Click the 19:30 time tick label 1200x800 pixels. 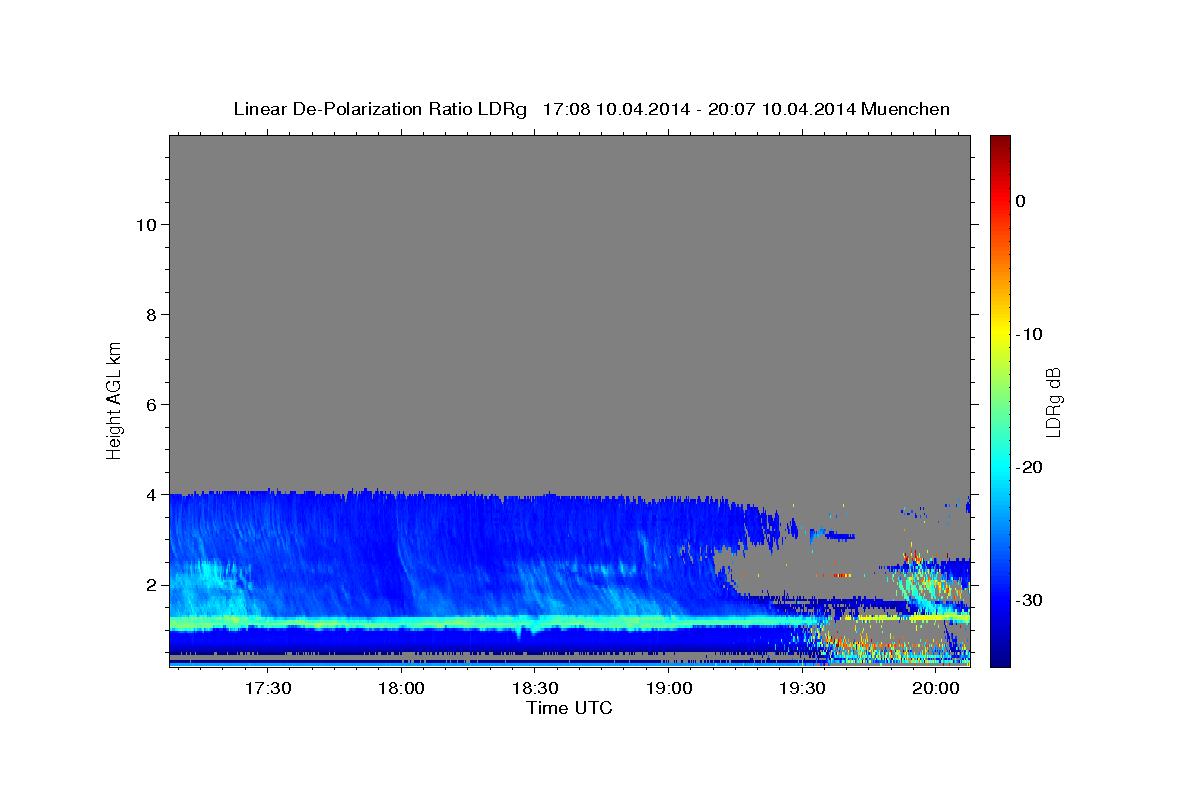803,688
